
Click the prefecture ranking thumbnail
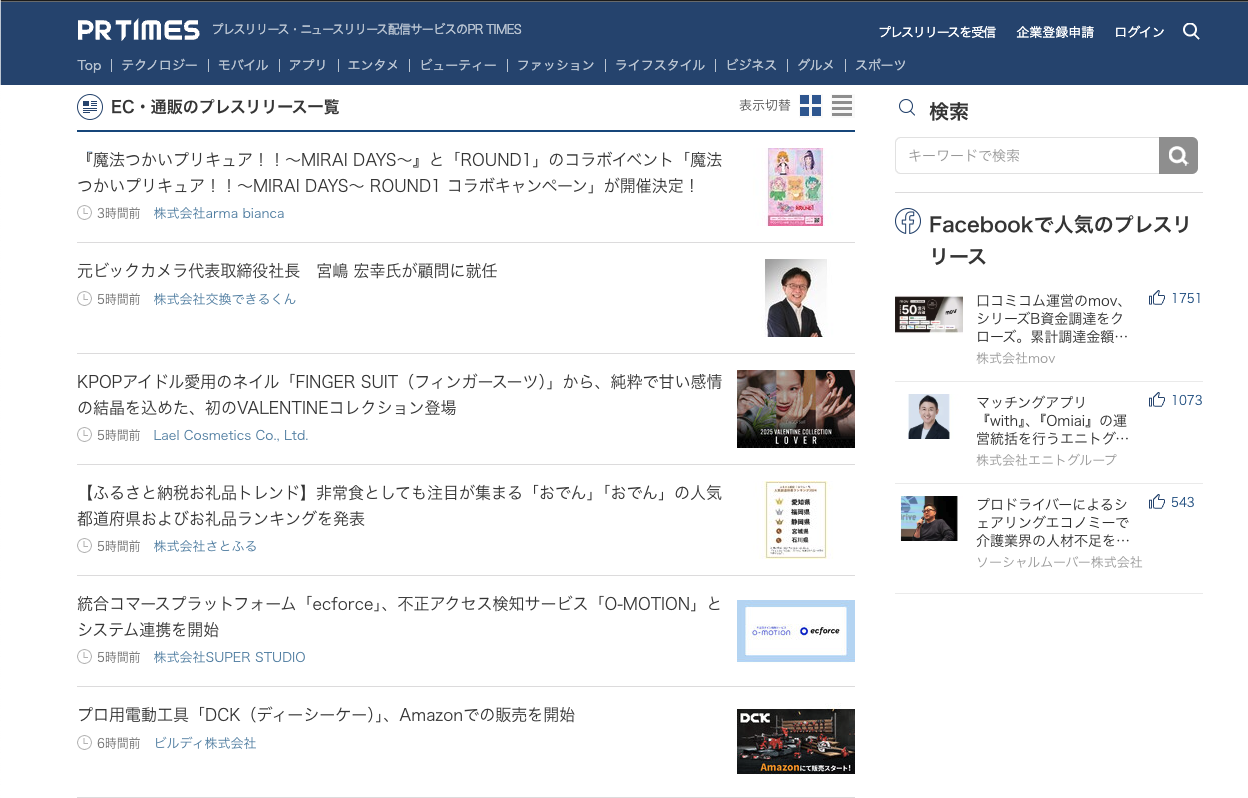coord(796,520)
